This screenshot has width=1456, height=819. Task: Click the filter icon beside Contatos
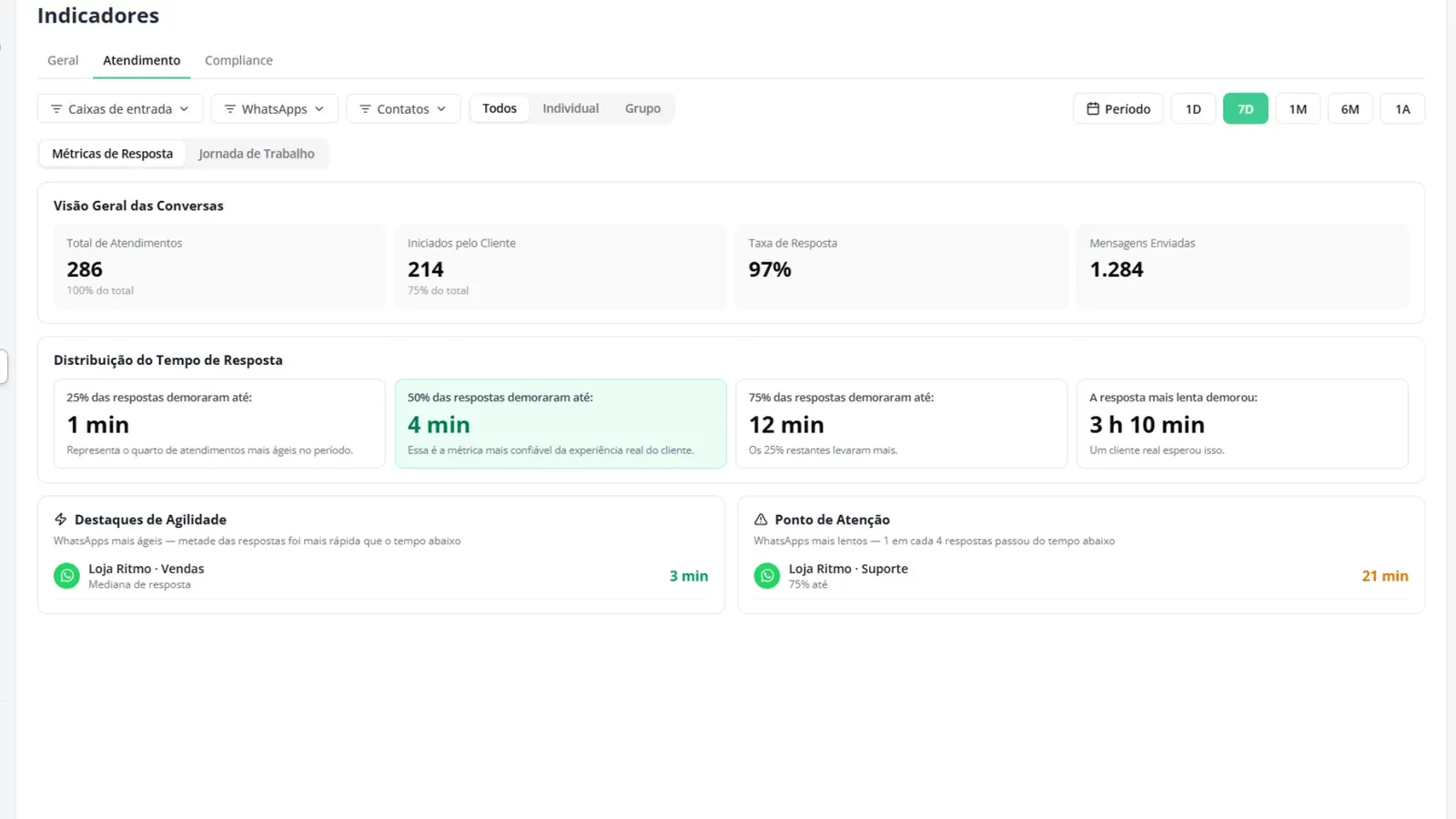click(x=365, y=109)
